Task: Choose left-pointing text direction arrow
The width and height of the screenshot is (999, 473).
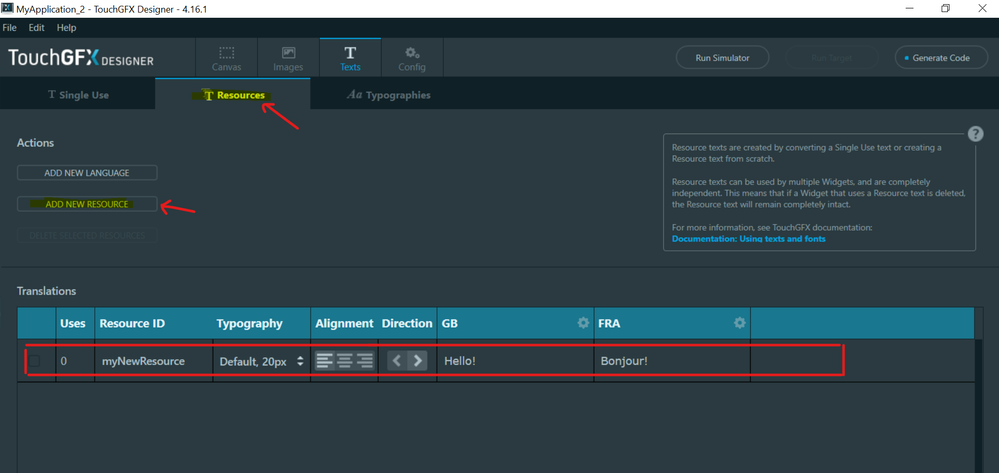Action: click(396, 361)
